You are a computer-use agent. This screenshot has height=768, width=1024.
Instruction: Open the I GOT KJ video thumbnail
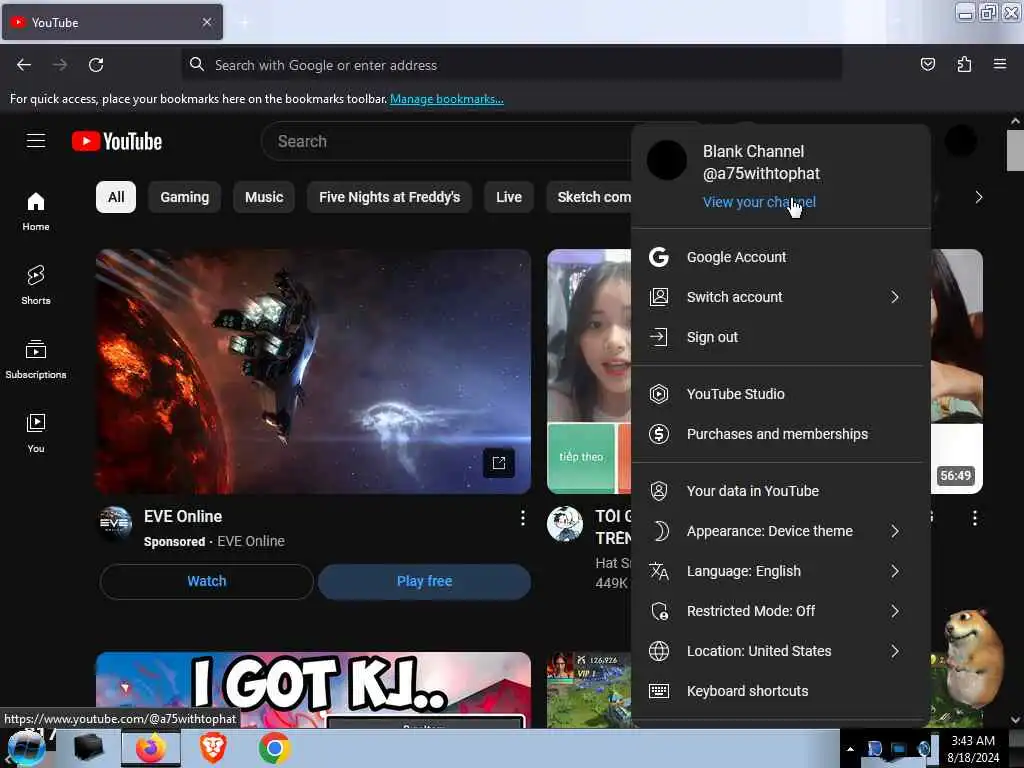tap(313, 690)
